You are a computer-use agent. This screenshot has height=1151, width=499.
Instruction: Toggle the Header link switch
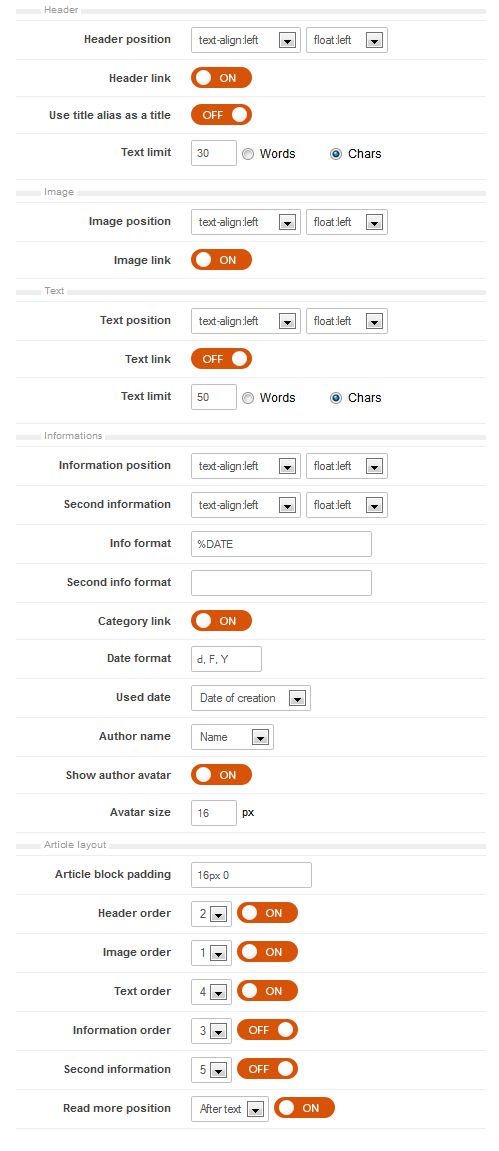tap(221, 77)
